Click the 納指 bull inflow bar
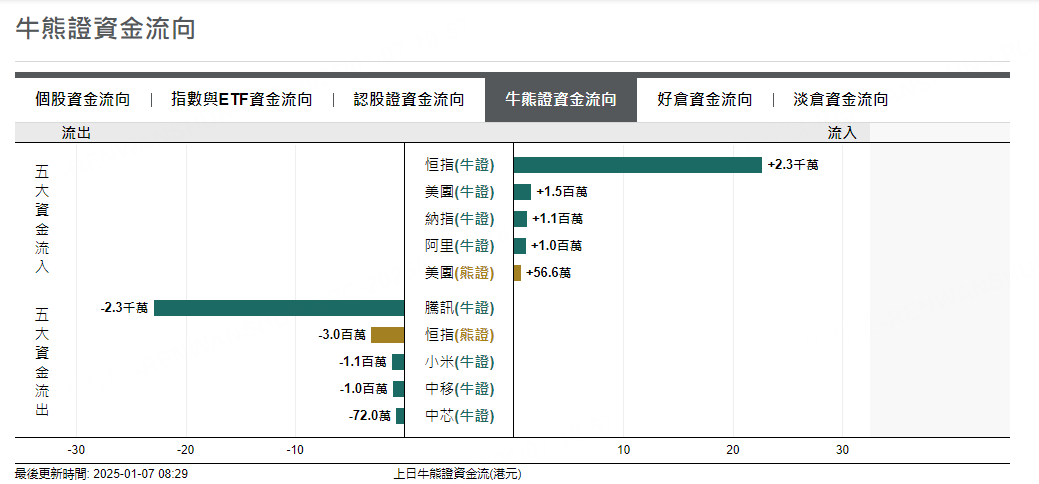The width and height of the screenshot is (1039, 484). [x=520, y=219]
